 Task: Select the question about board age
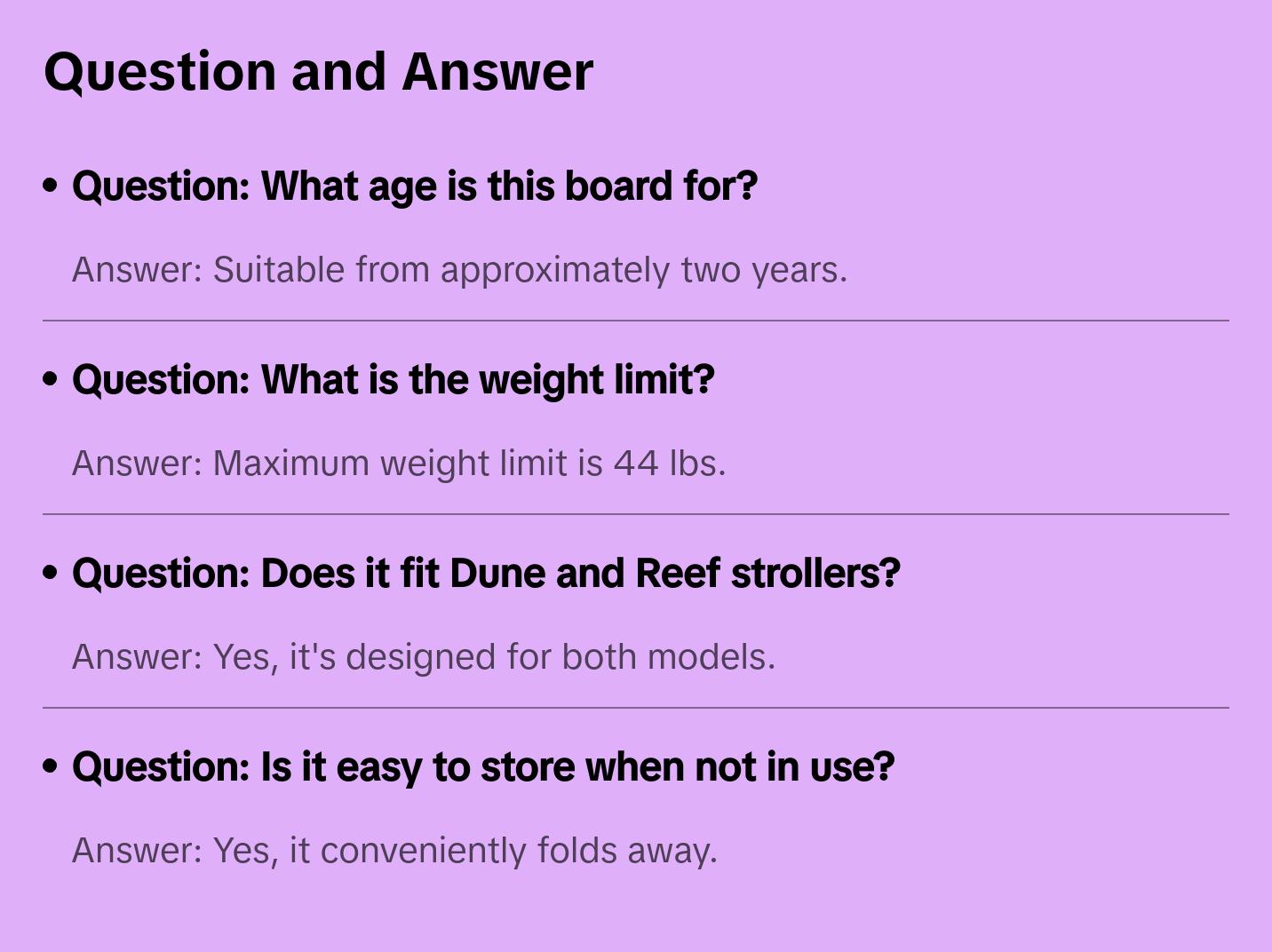[414, 186]
